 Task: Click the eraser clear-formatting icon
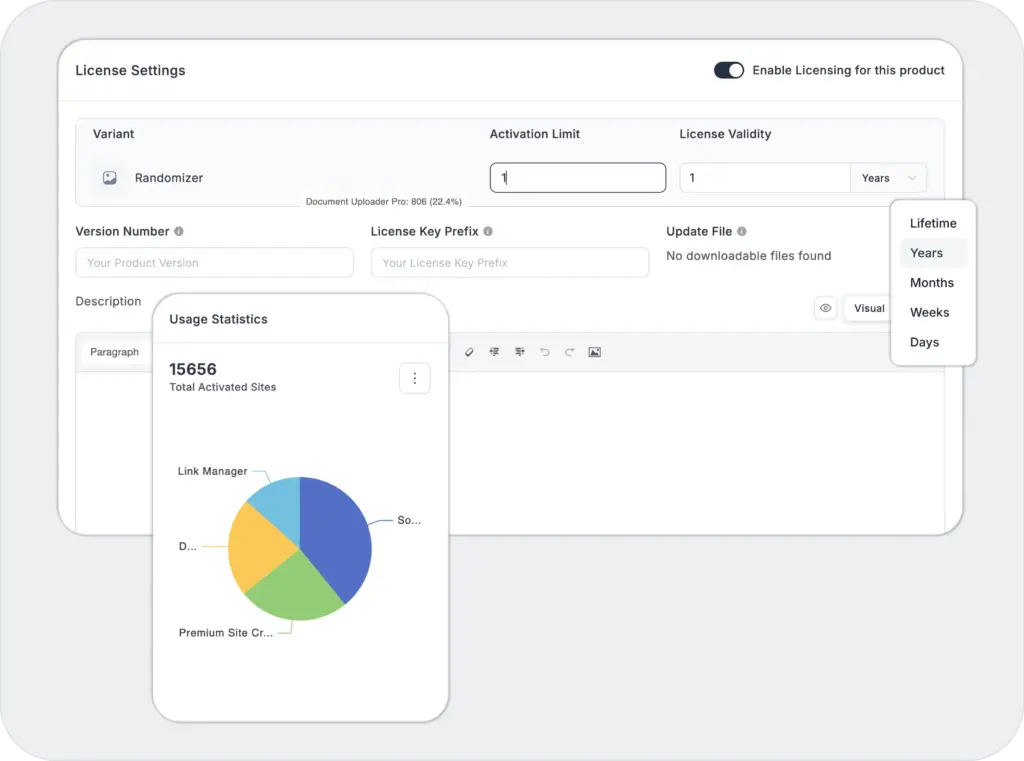[x=469, y=352]
